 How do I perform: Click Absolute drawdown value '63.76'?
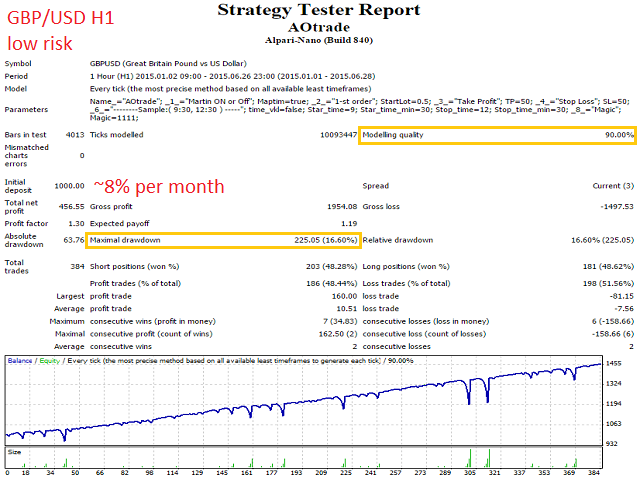pos(74,240)
